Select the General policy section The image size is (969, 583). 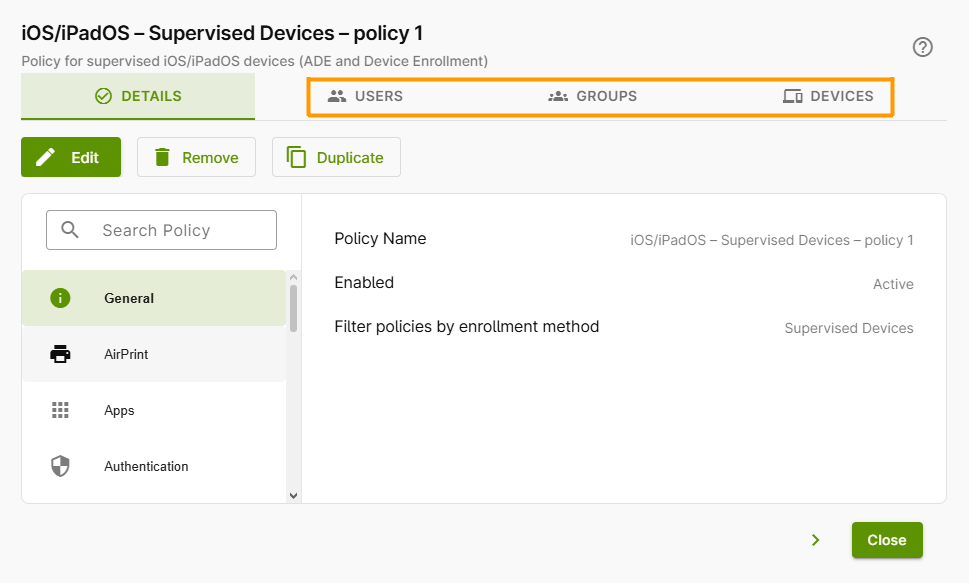pyautogui.click(x=154, y=298)
